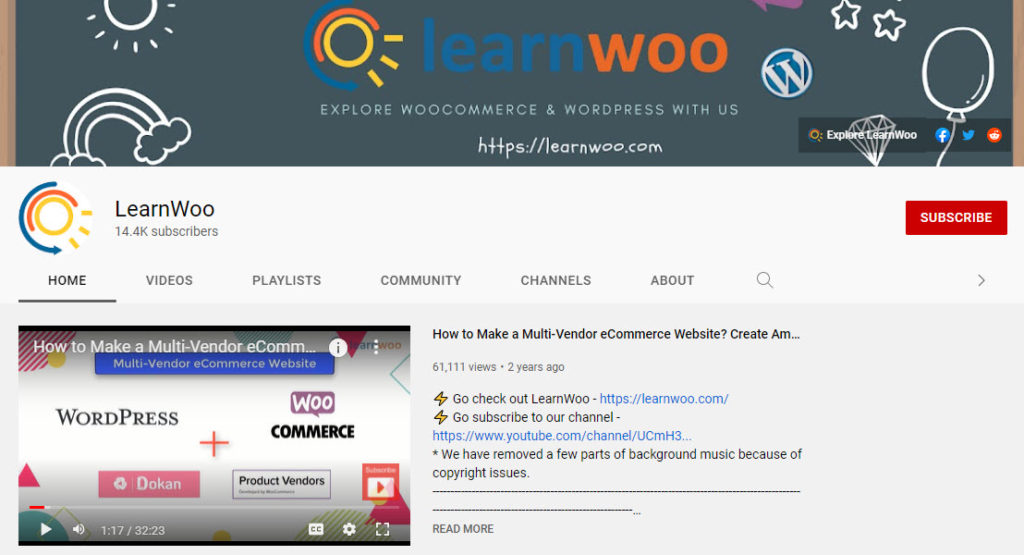Open the video player three-dot menu

376,347
